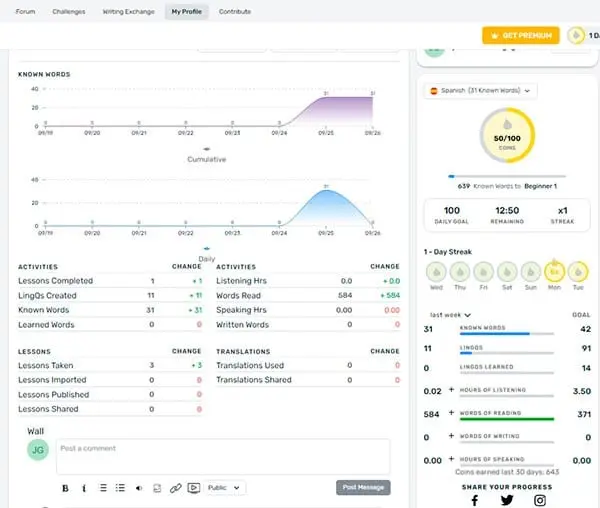
Task: Click the Lessons Taken label
Action: pyautogui.click(x=46, y=365)
